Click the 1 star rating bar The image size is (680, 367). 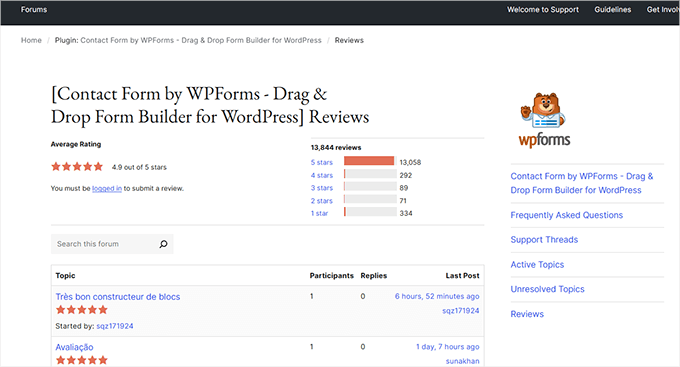370,212
